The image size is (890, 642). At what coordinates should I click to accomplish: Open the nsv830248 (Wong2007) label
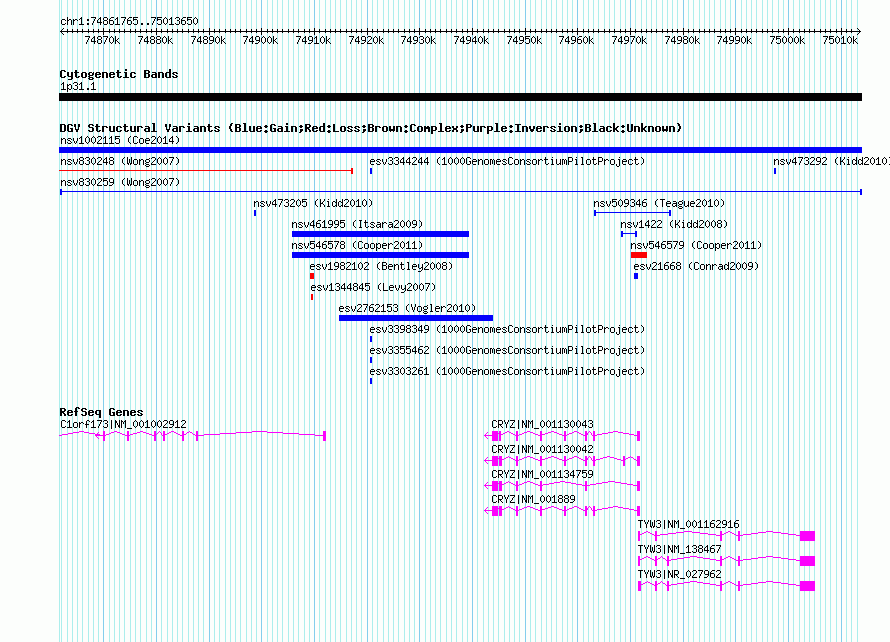120,161
